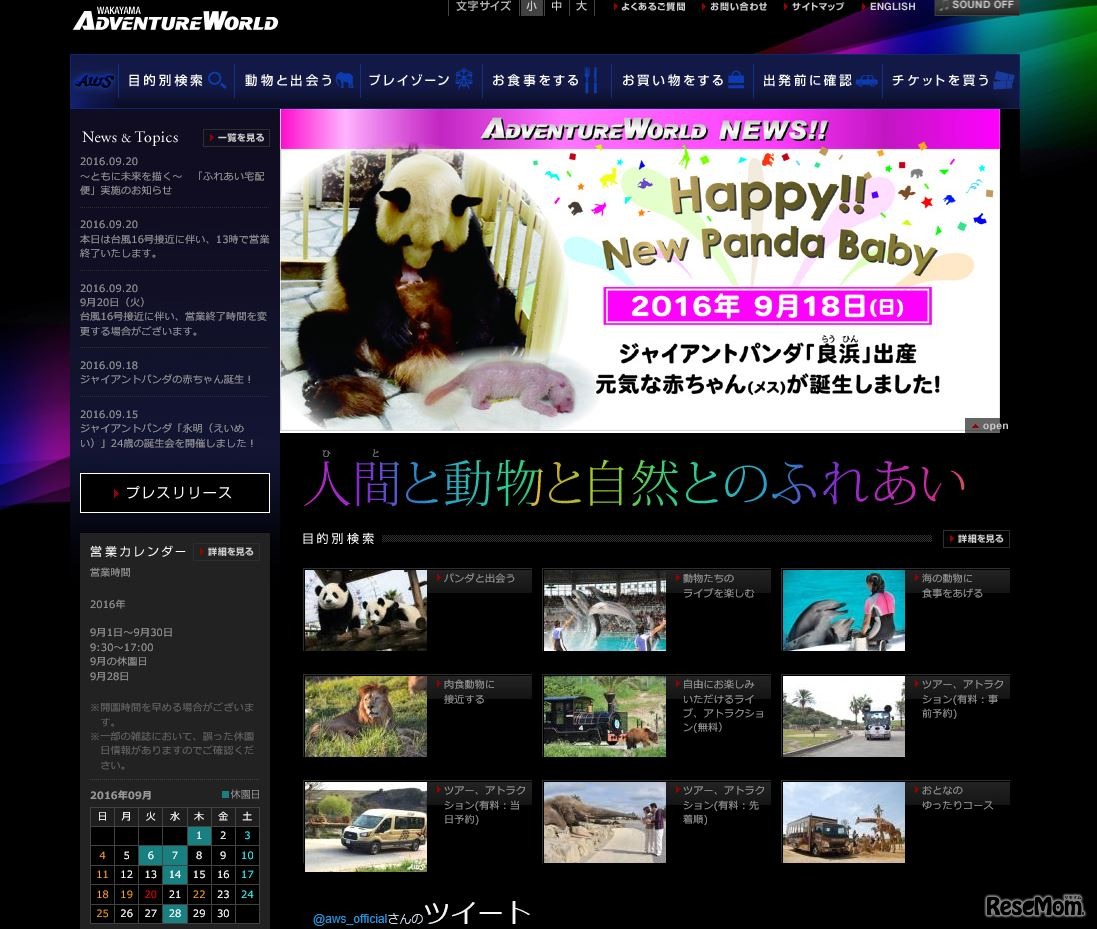
Task: Click 詳細を見る on the 営業カレンダー panel
Action: point(227,551)
